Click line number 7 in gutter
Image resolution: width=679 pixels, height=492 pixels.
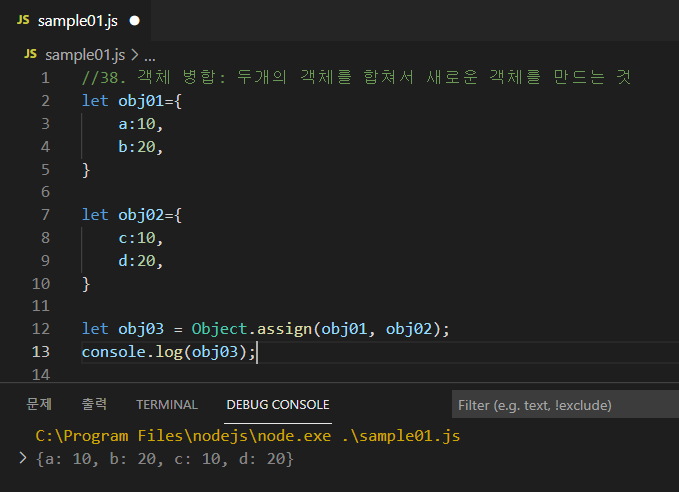pyautogui.click(x=45, y=215)
